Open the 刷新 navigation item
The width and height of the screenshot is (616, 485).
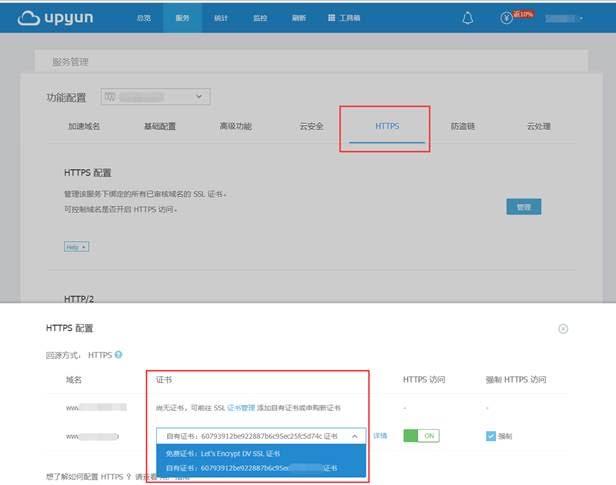point(299,18)
